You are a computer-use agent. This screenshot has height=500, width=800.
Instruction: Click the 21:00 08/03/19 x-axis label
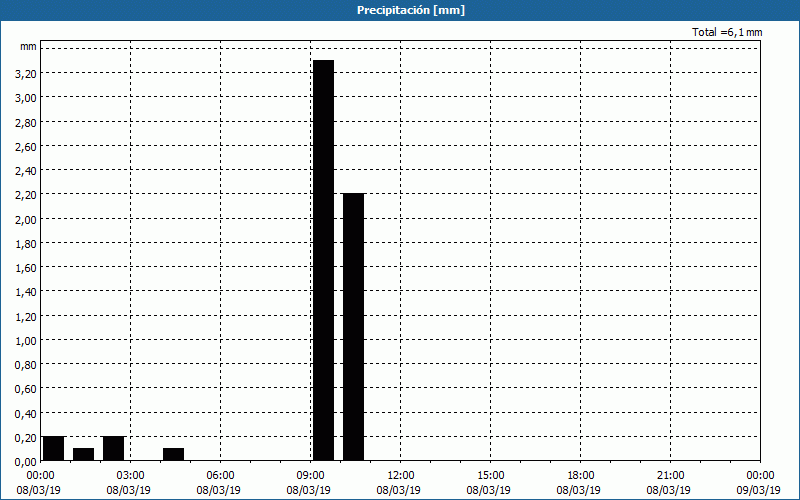click(669, 483)
